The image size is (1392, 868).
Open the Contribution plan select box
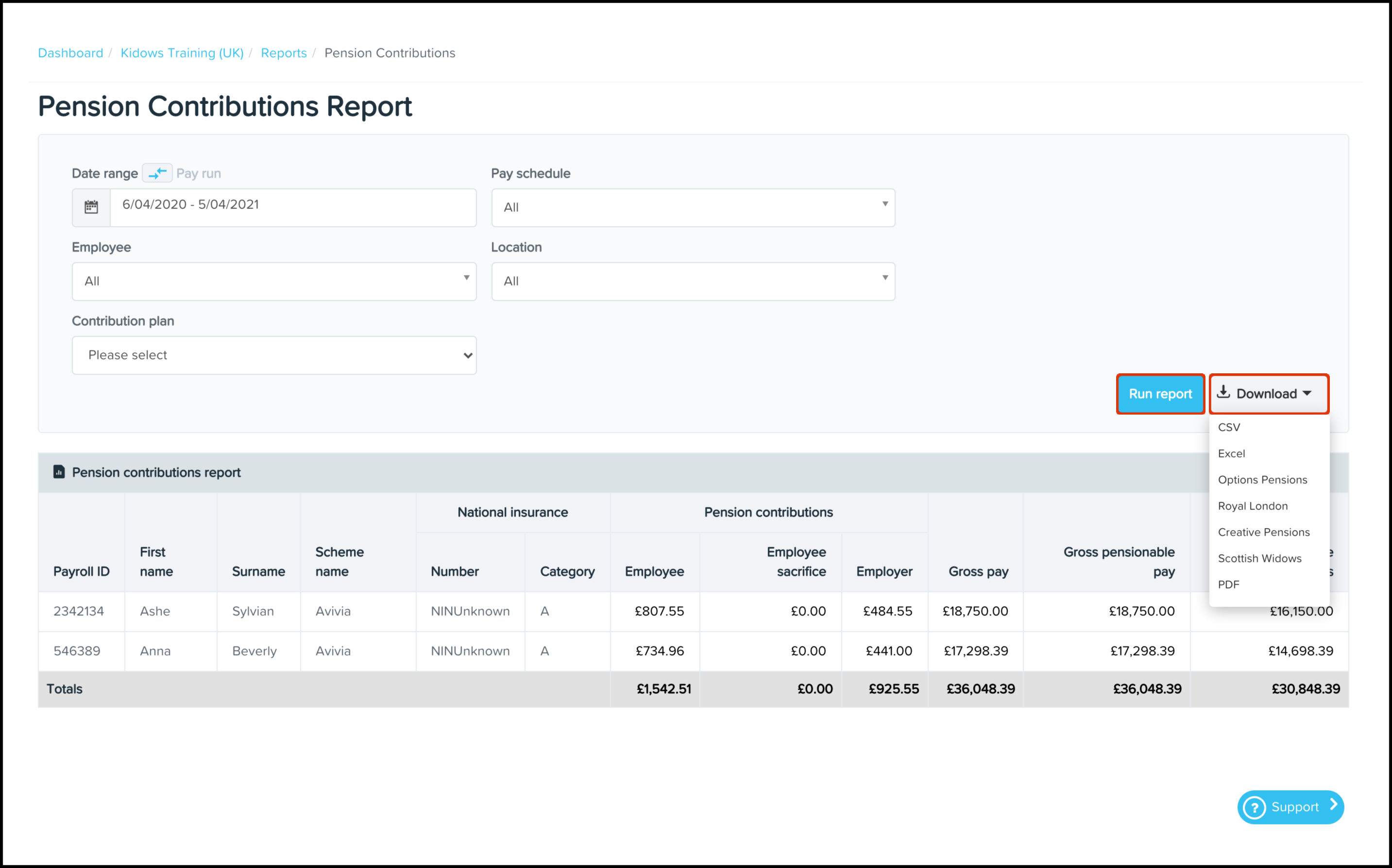(274, 355)
